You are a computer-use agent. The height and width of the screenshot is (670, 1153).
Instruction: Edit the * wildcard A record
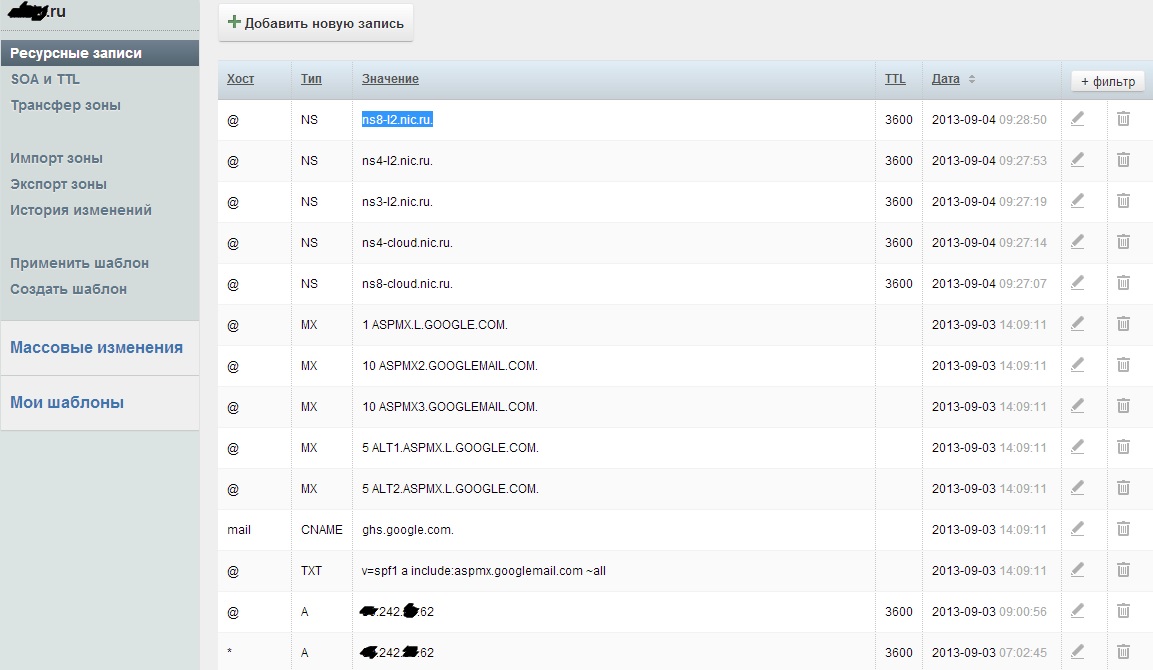[x=1077, y=652]
